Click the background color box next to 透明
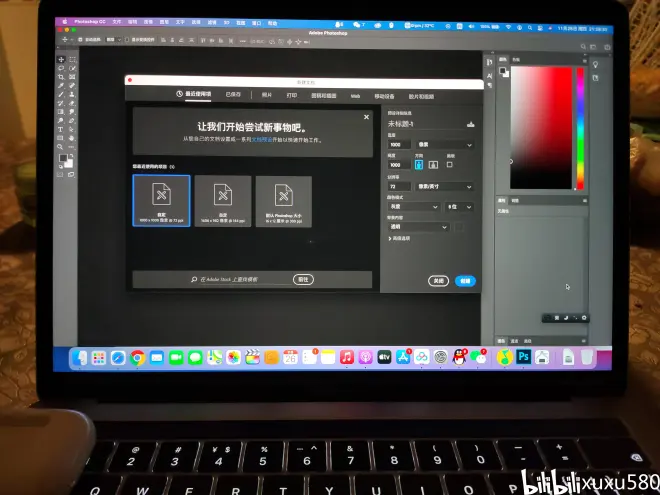The image size is (660, 495). (x=459, y=227)
